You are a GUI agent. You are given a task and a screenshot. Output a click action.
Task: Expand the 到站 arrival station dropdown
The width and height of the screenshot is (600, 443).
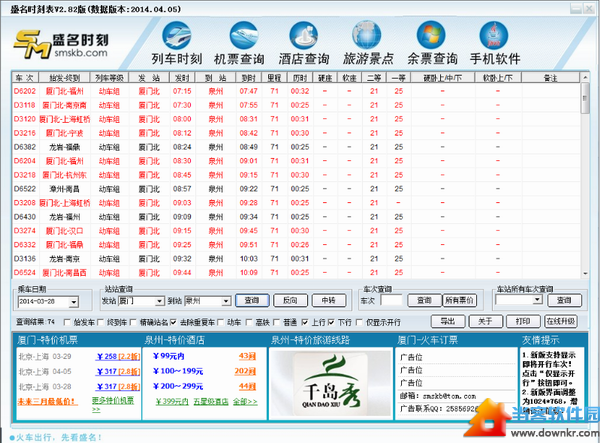(x=226, y=301)
